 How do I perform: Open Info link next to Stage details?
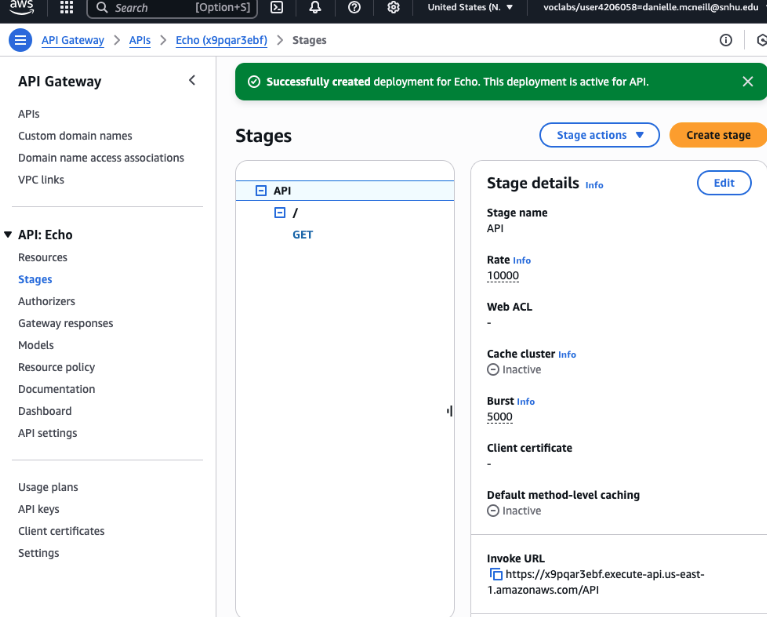(x=594, y=185)
